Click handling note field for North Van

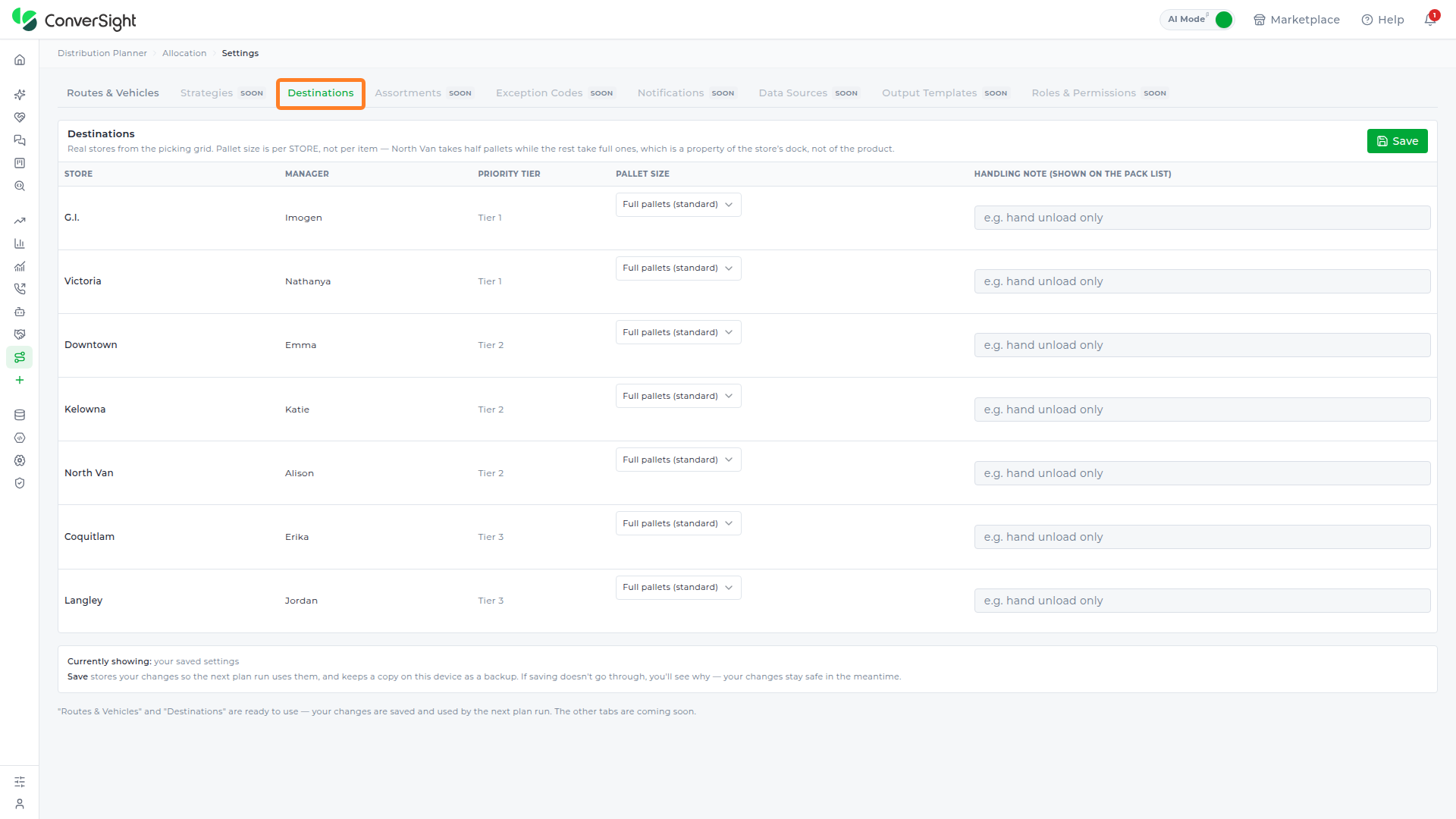1202,473
